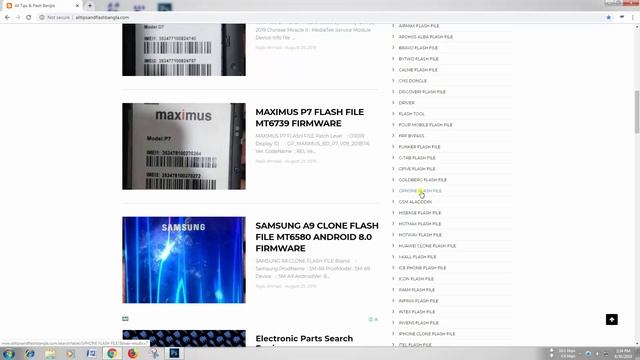Bookmark page with the star icon
The width and height of the screenshot is (640, 360).
pos(609,18)
